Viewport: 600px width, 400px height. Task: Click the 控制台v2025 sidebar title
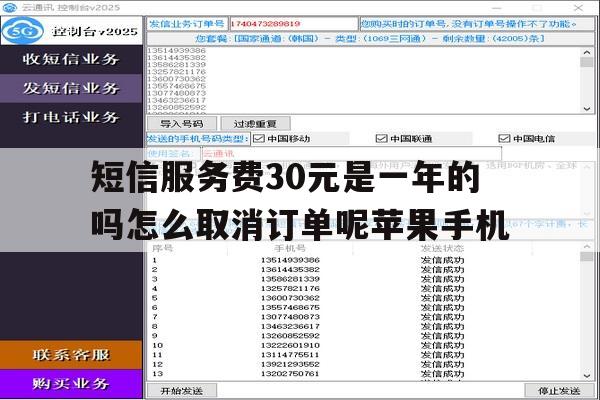click(95, 31)
